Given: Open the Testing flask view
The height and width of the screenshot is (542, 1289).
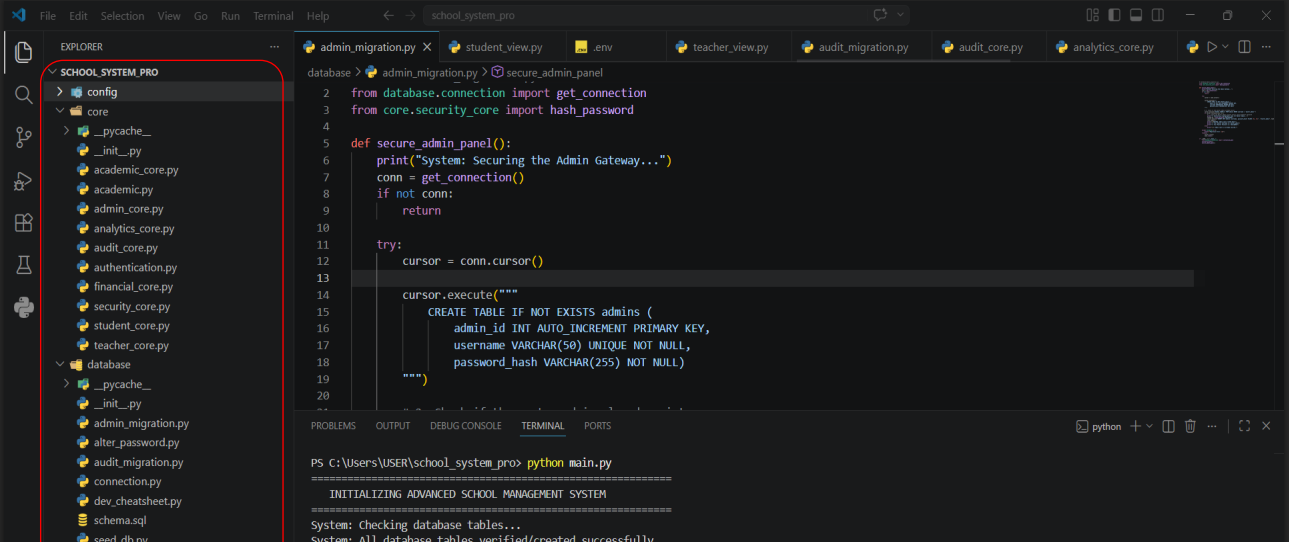Looking at the screenshot, I should pos(23,265).
